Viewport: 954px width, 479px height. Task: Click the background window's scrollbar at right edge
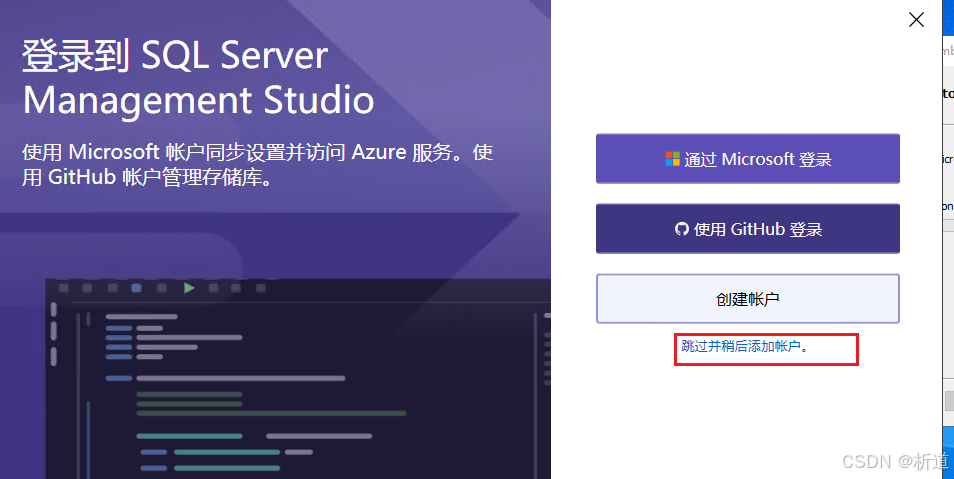(948, 400)
